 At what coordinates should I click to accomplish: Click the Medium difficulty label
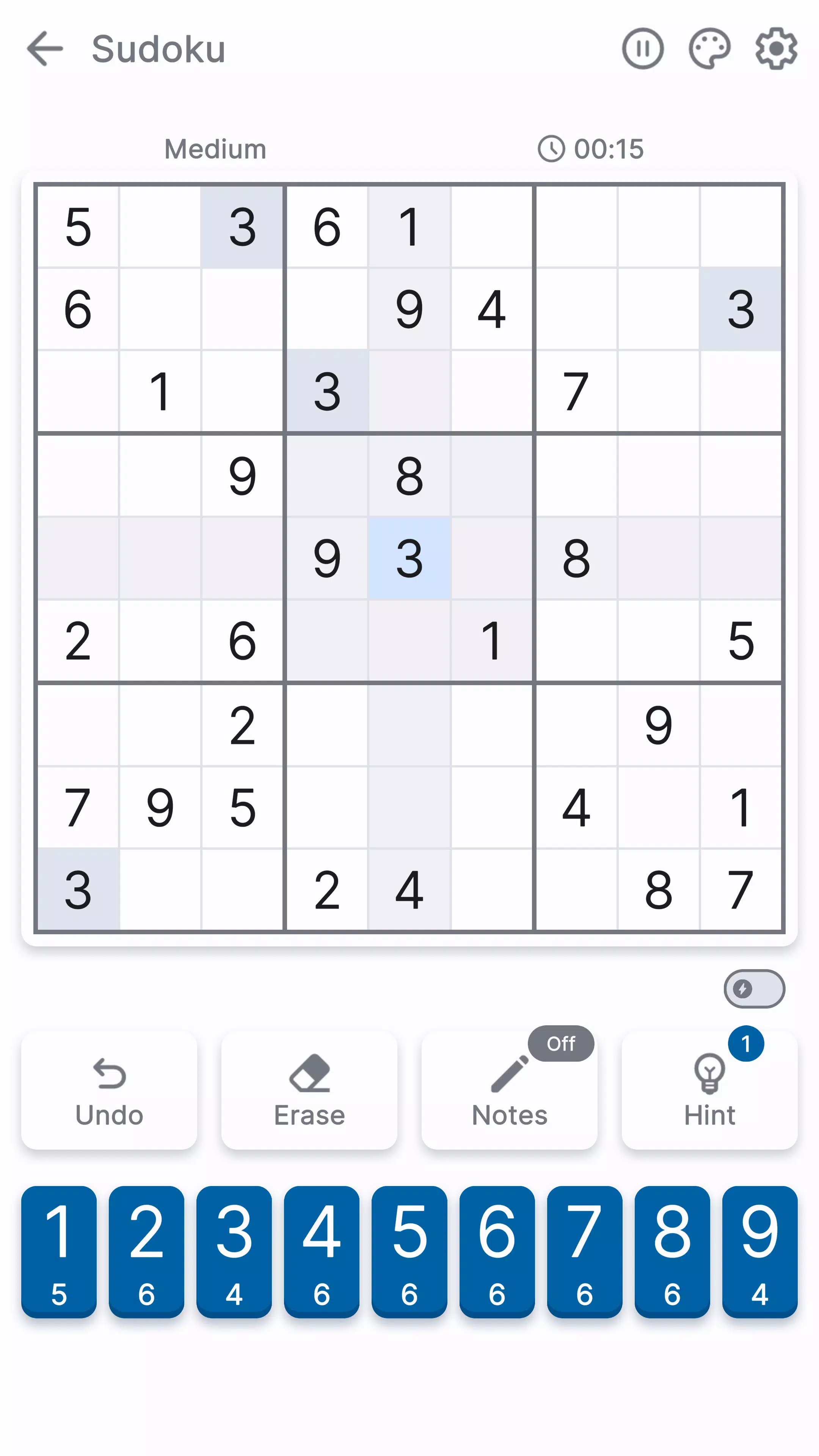tap(215, 148)
